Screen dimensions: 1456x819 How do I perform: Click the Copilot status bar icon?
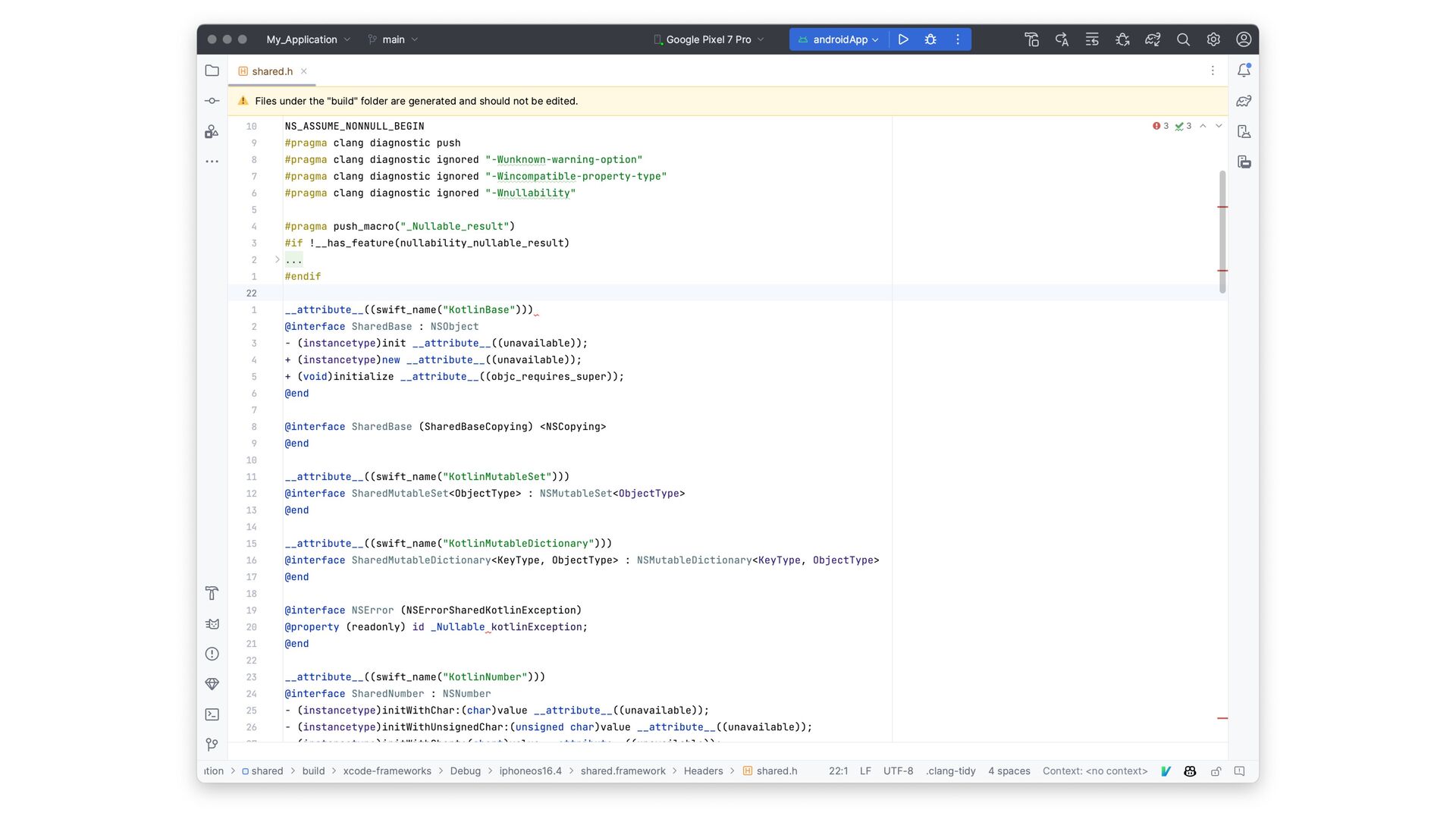(x=1190, y=771)
